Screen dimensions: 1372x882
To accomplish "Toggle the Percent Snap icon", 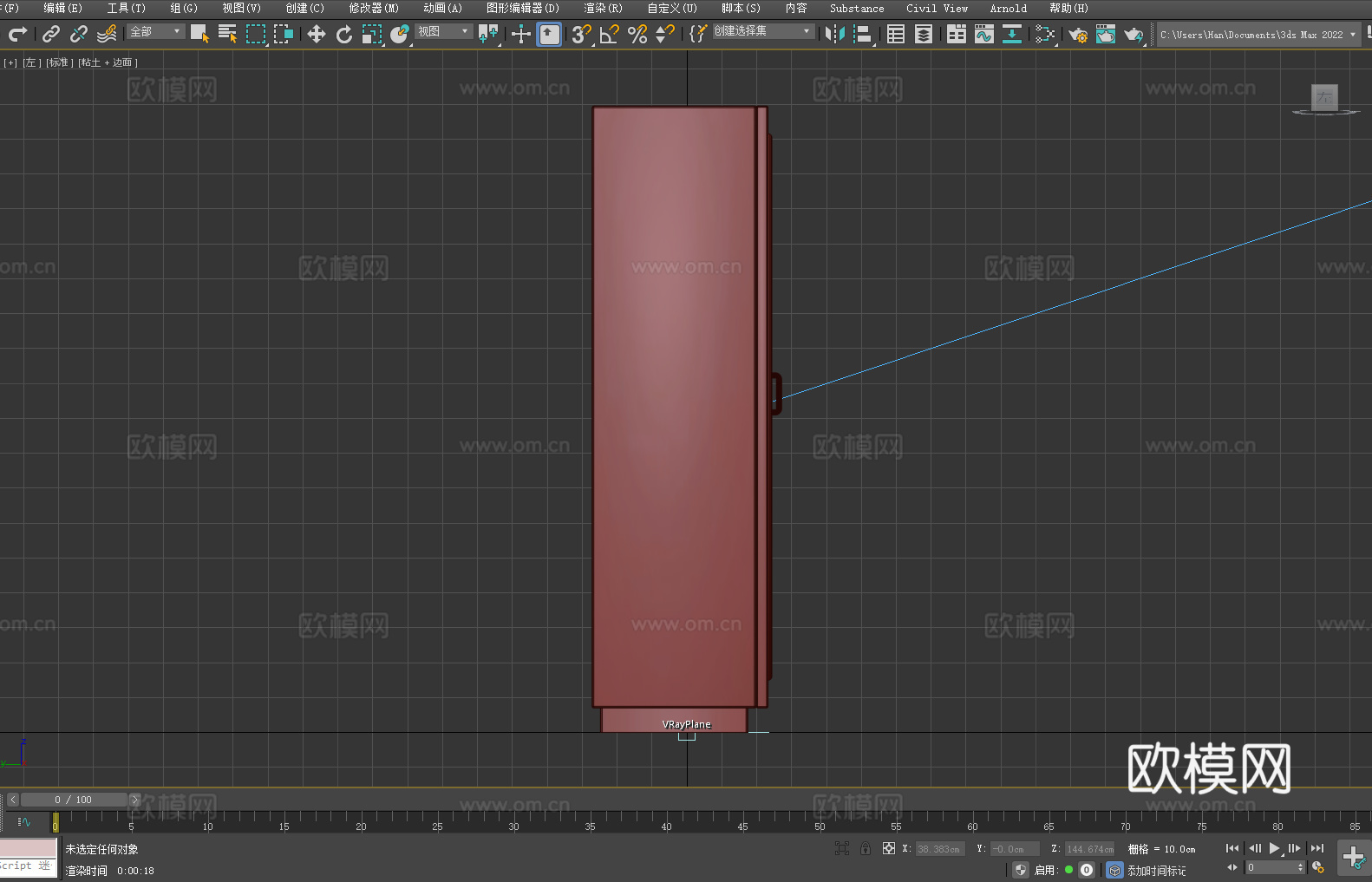I will tap(637, 34).
